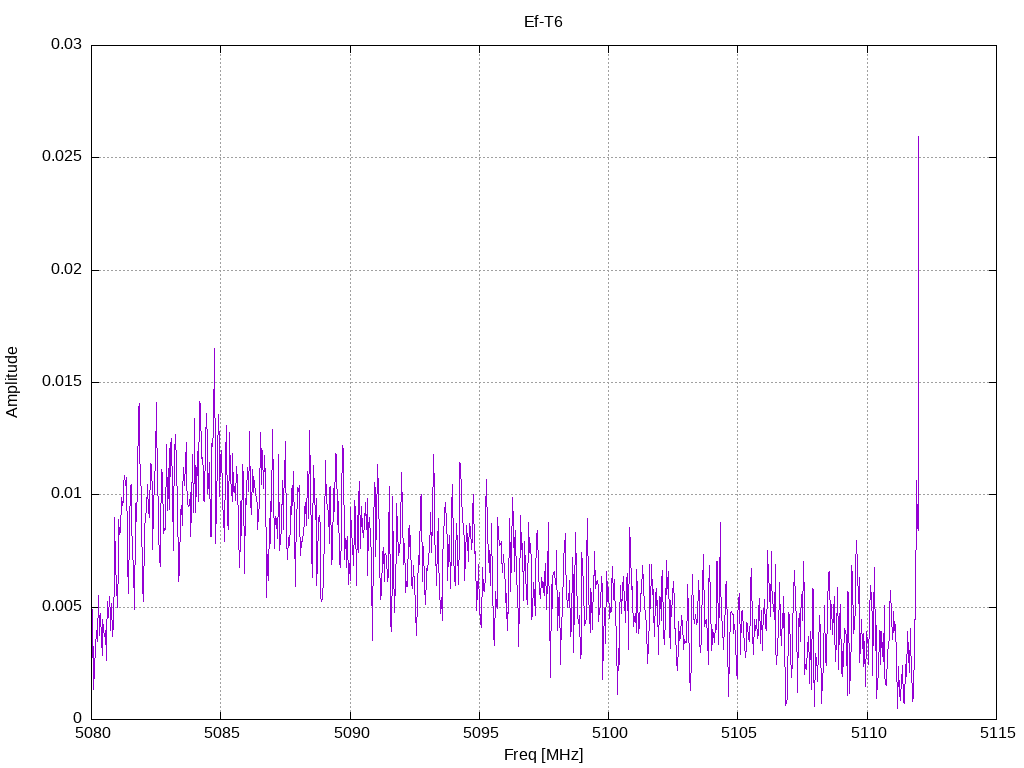This screenshot has width=1024, height=768.
Task: Click the 0.015 y-axis tick label
Action: [62, 381]
